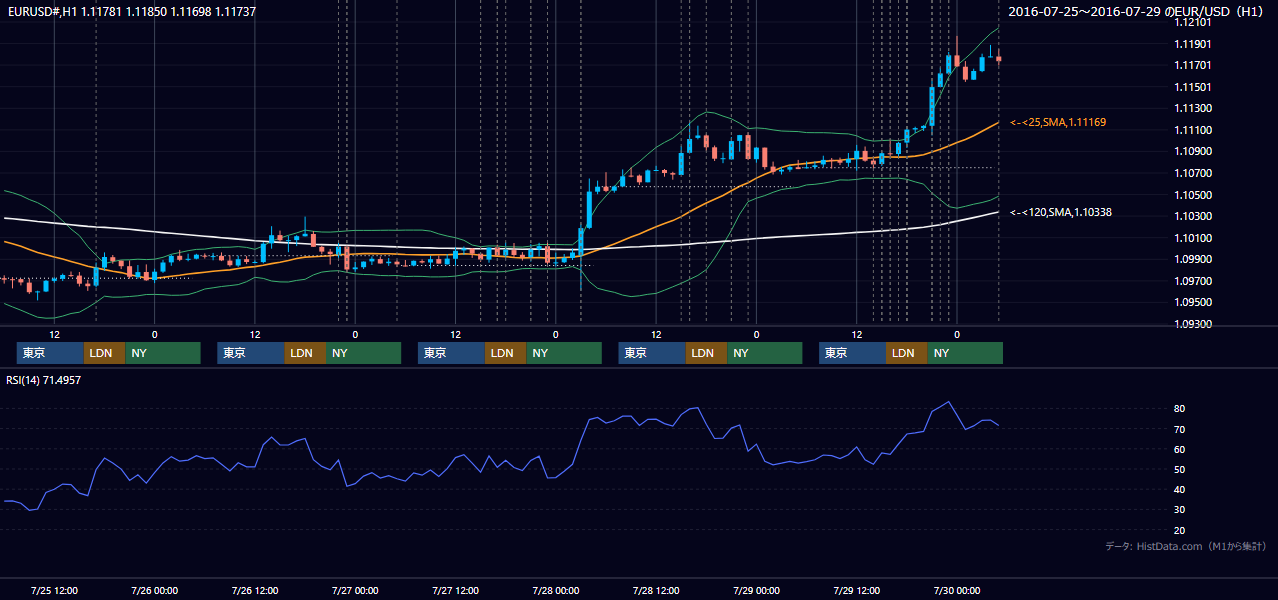This screenshot has height=600, width=1278.
Task: Click price axis label 1.11300
Action: click(x=1193, y=108)
